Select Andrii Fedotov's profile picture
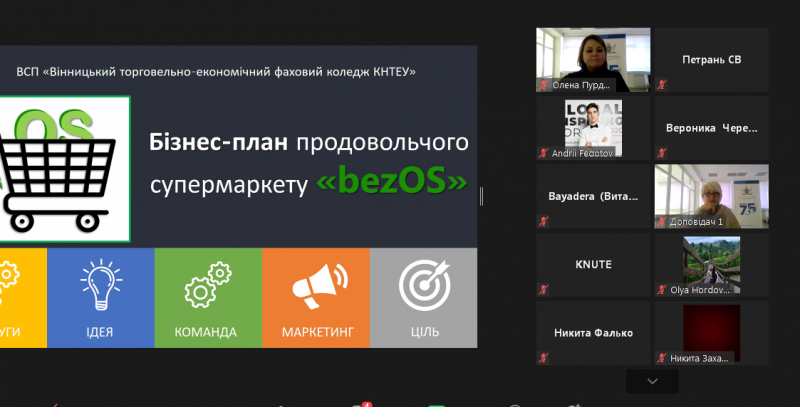 tap(593, 128)
